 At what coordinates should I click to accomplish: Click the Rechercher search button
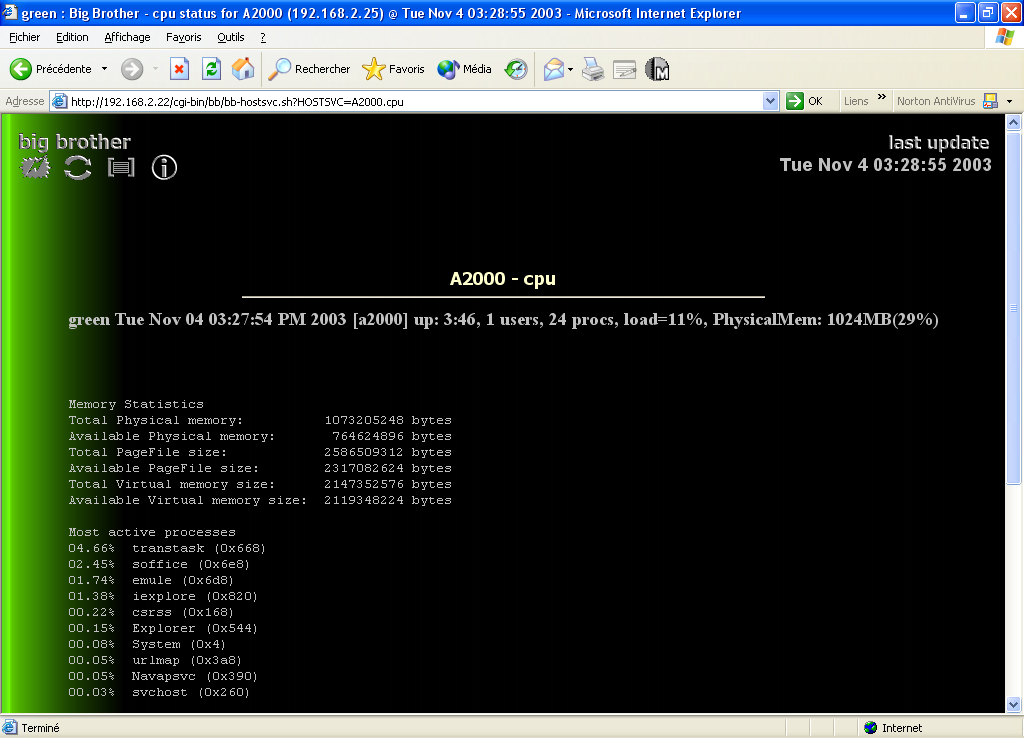point(310,69)
